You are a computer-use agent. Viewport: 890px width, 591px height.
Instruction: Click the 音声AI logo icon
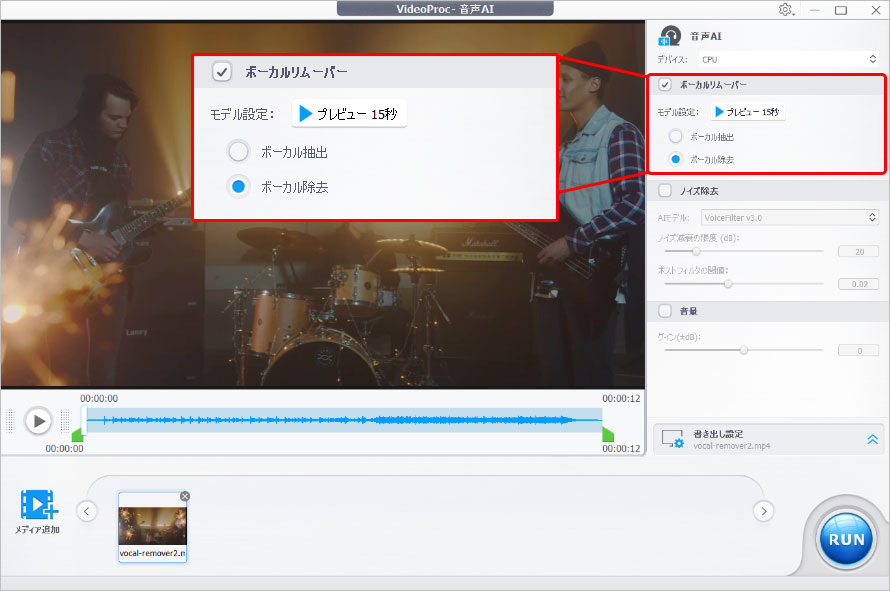tap(668, 35)
